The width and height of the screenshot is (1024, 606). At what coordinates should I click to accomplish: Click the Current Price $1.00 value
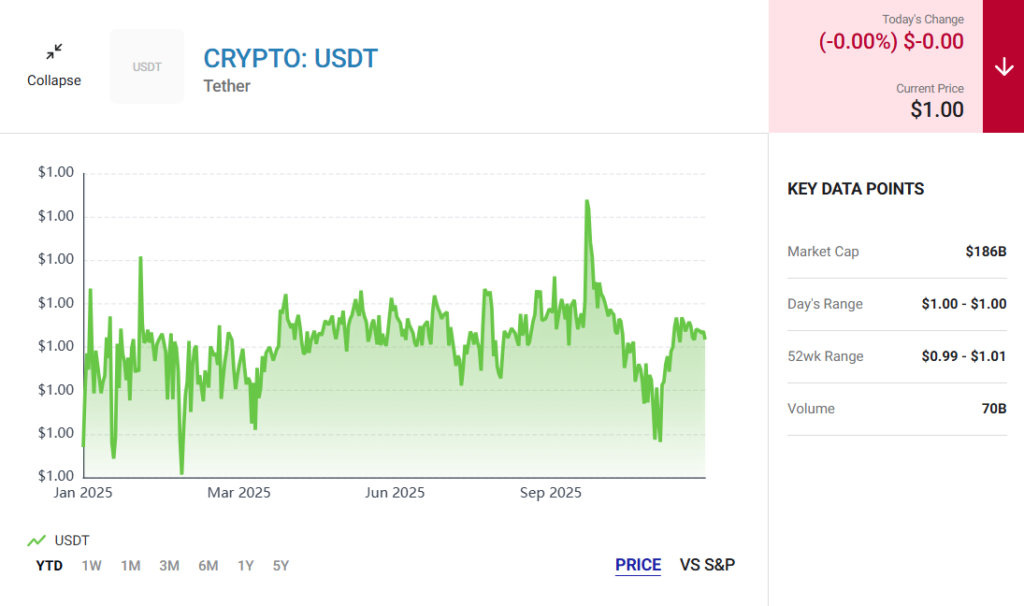pos(937,110)
